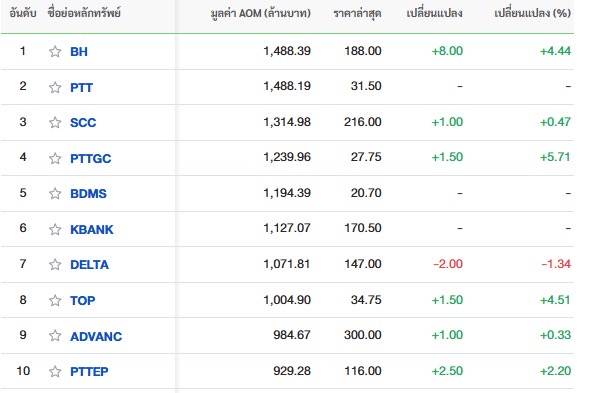Viewport: 595px width, 393px height.
Task: Click the ชื่อย่อหลักทรัพย์ column header
Action: (x=84, y=13)
